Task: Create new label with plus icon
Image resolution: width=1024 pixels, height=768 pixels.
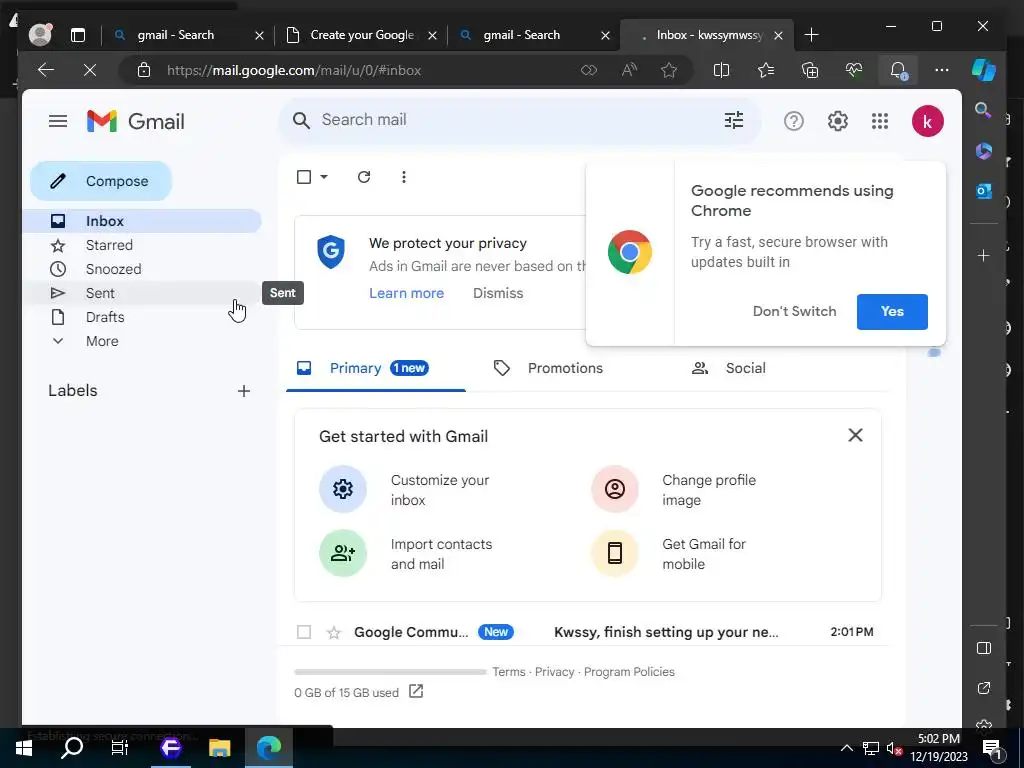Action: [244, 391]
